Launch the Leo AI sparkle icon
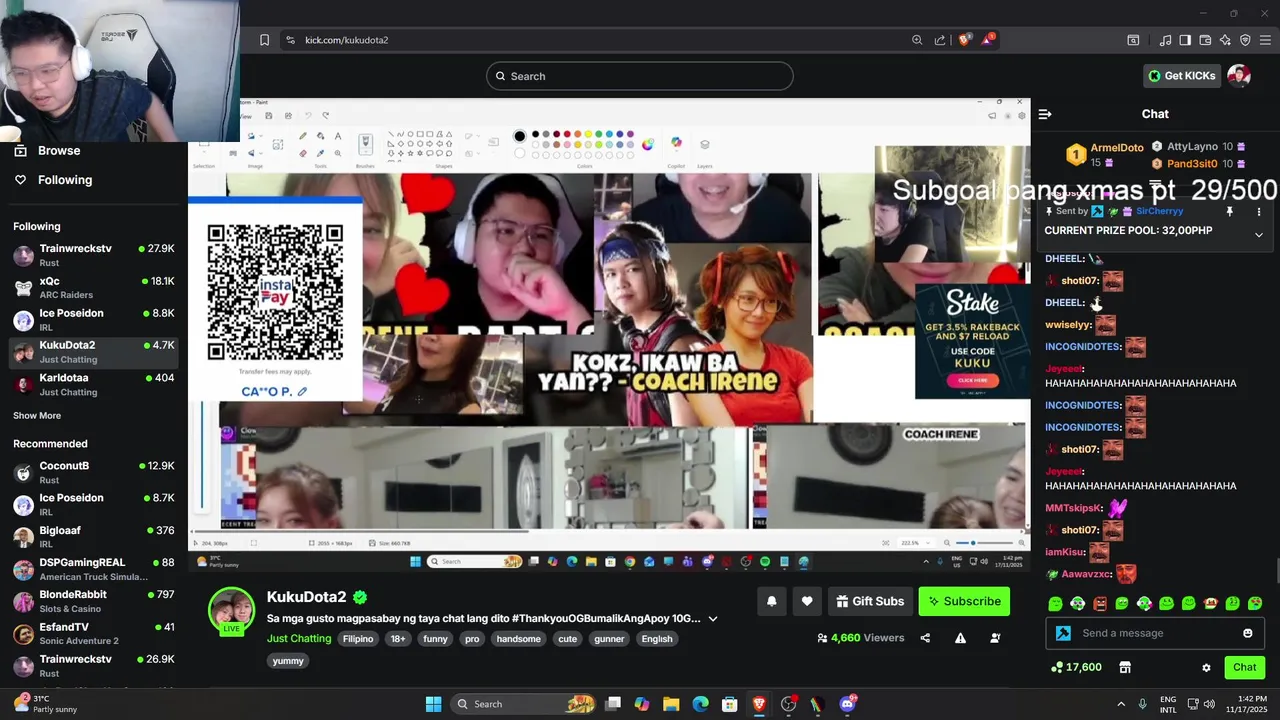Viewport: 1280px width, 720px height. [1225, 40]
